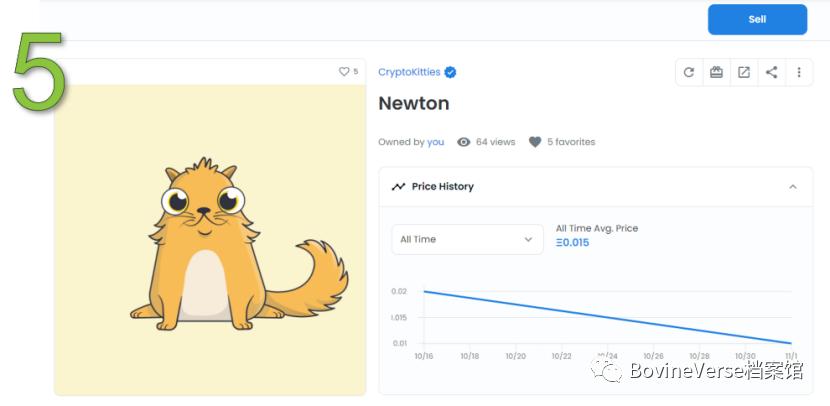Image resolution: width=830 pixels, height=406 pixels.
Task: Click the share icon
Action: pos(771,72)
